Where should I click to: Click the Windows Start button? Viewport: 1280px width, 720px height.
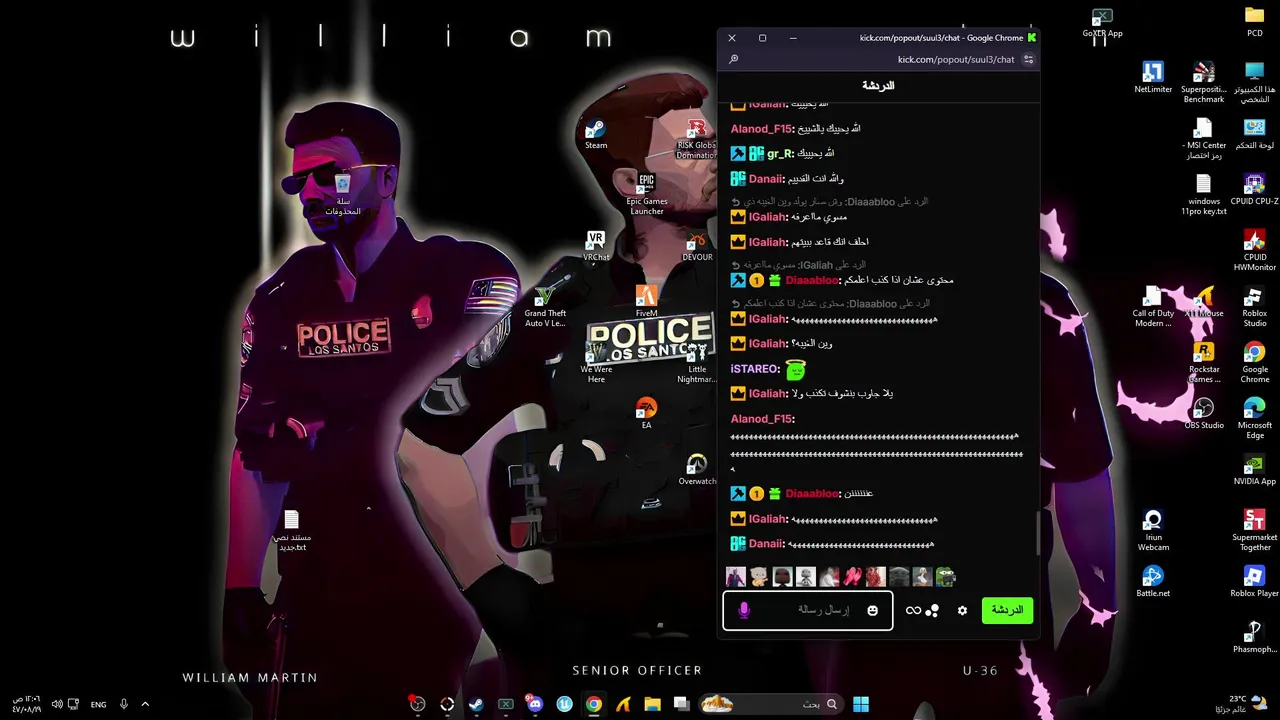coord(861,704)
